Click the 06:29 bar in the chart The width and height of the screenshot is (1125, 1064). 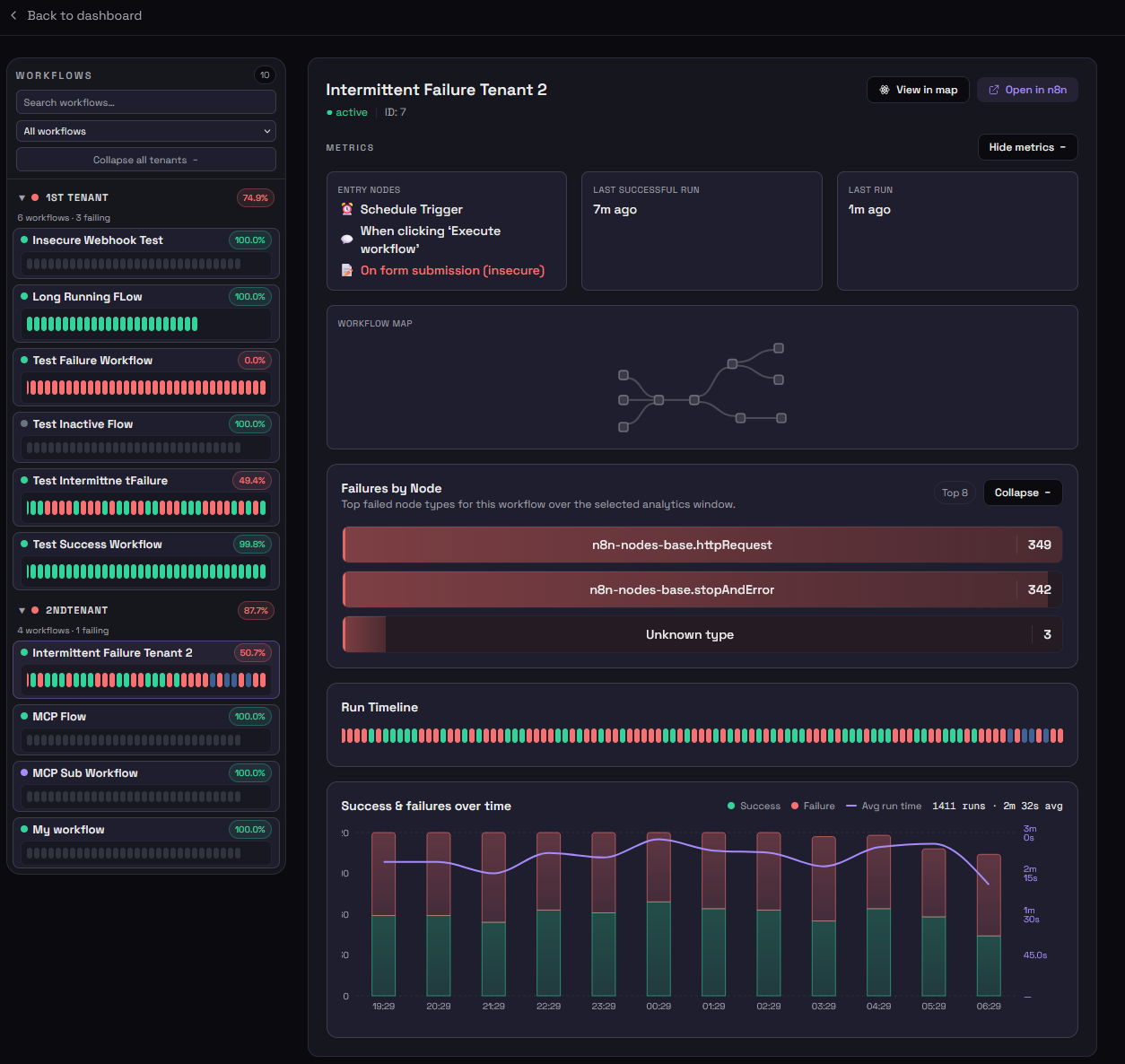pos(989,925)
